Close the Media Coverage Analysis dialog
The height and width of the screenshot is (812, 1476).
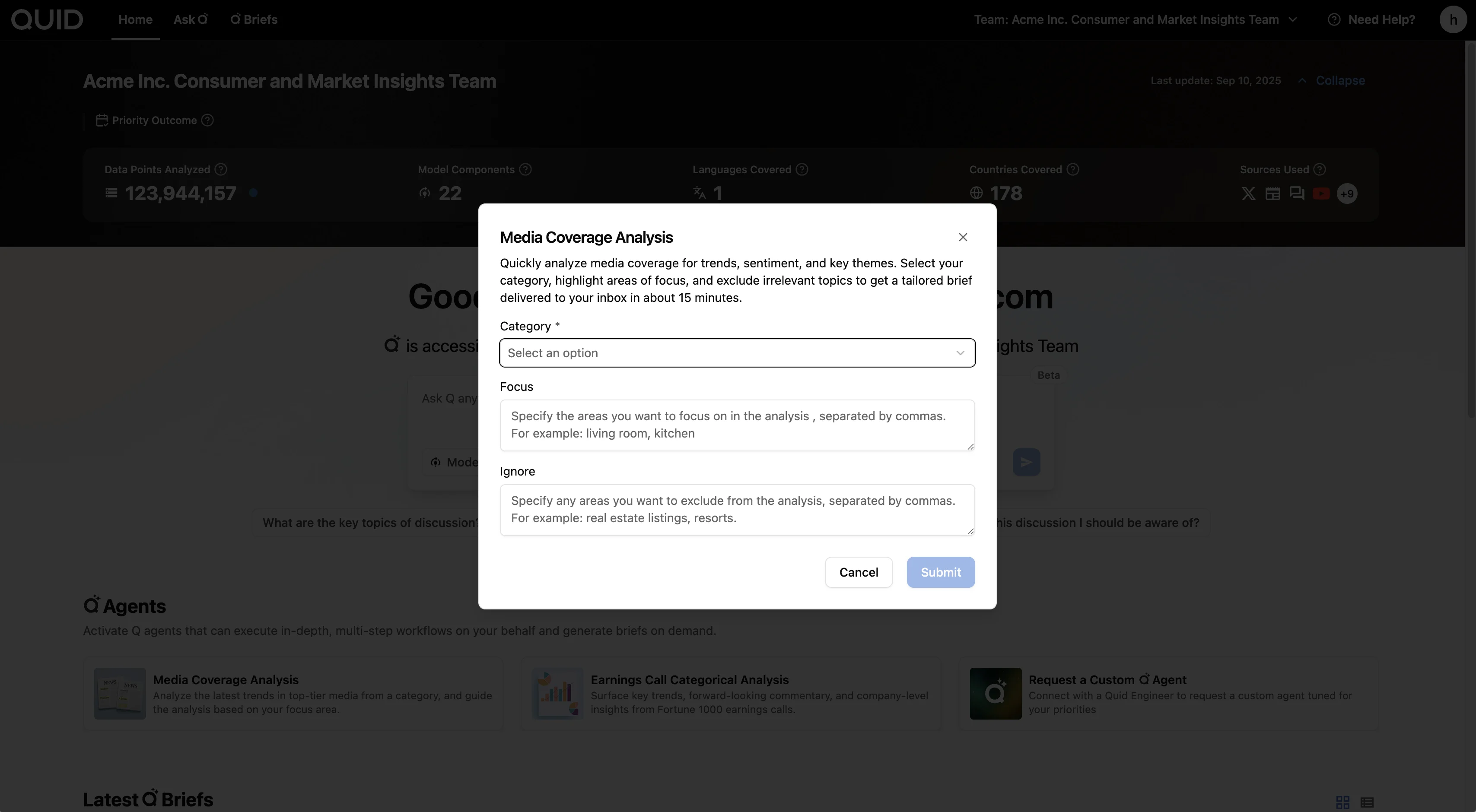pyautogui.click(x=963, y=237)
